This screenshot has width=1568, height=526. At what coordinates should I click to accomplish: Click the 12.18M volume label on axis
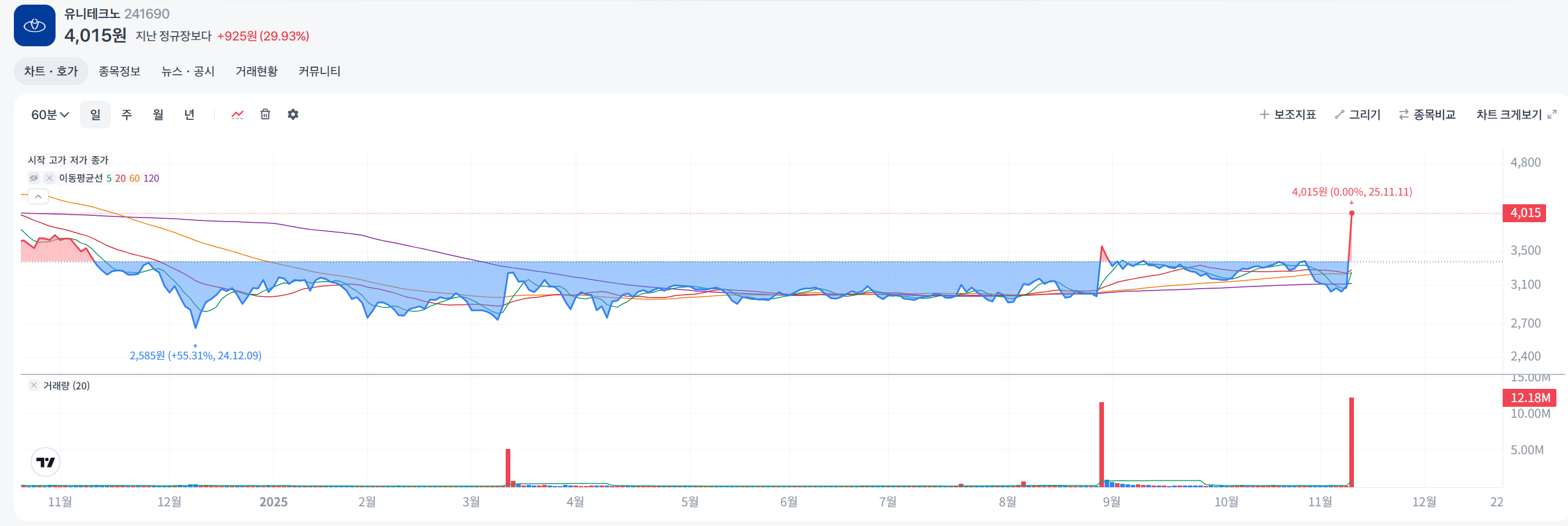1529,398
